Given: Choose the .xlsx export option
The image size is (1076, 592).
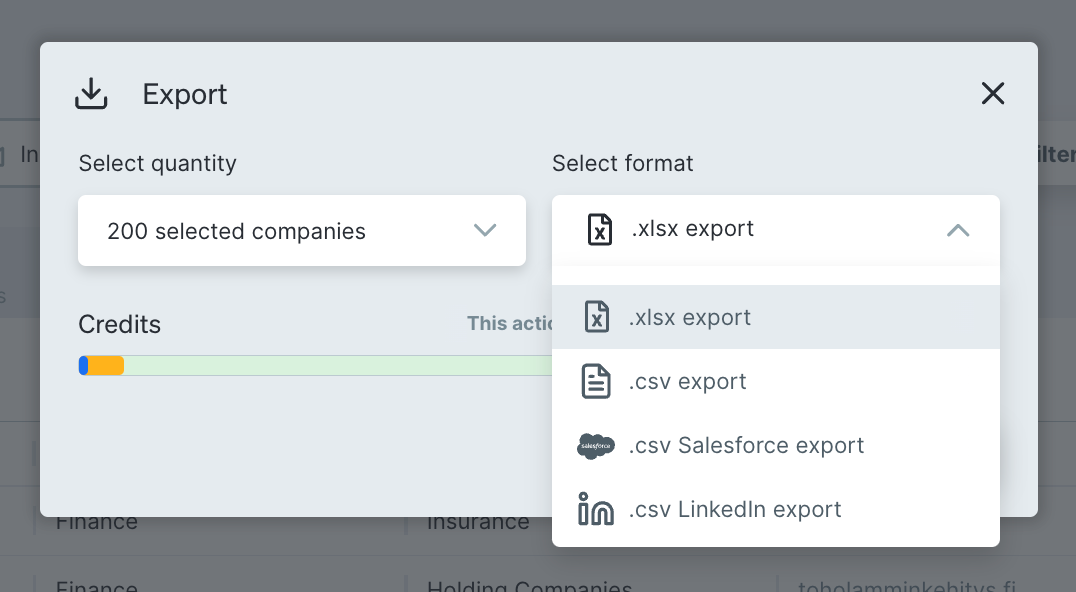Looking at the screenshot, I should click(x=690, y=318).
